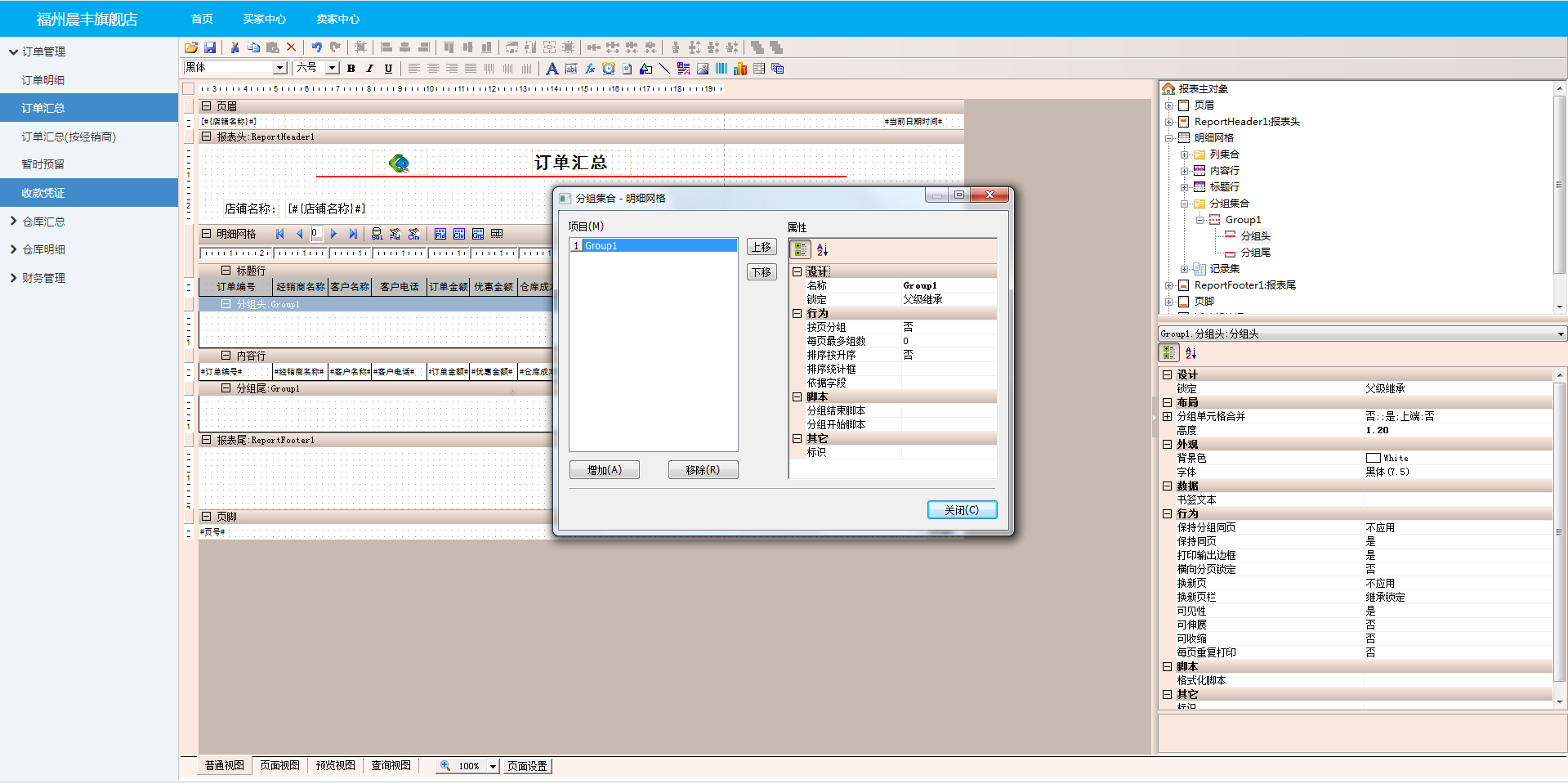Switch to 查询视图 tab
Screen dimensions: 1568x784
[391, 765]
